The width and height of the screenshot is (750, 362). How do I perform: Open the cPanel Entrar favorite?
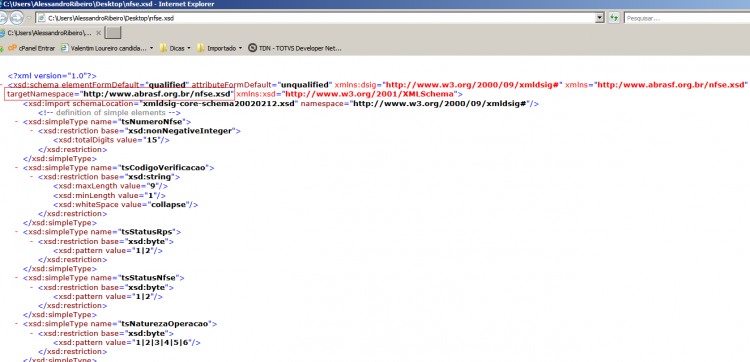pos(32,48)
